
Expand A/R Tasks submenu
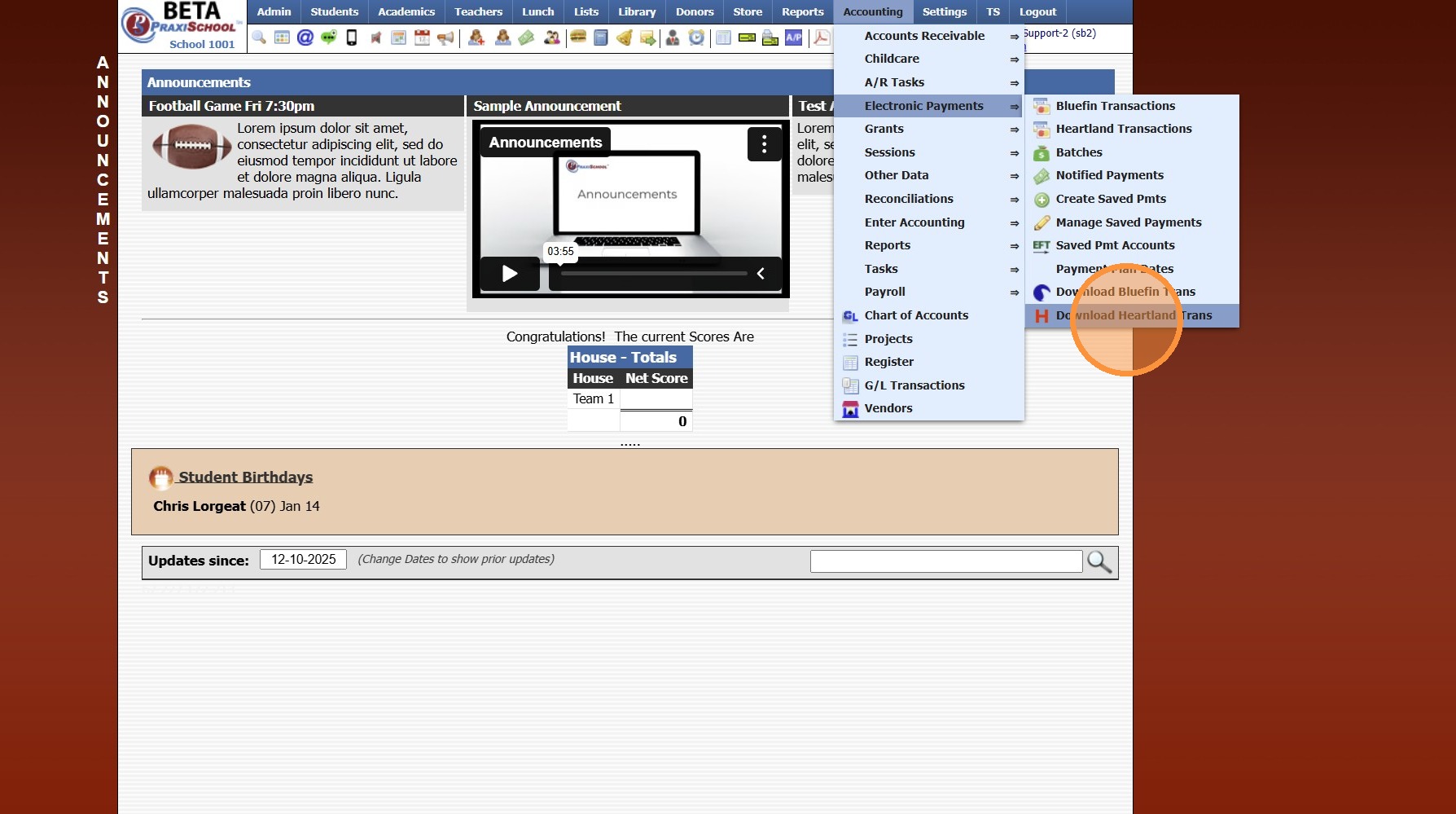pos(929,82)
